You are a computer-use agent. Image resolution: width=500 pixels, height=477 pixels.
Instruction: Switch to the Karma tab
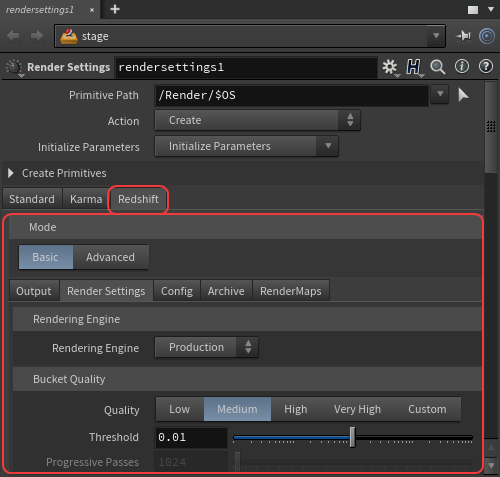86,199
